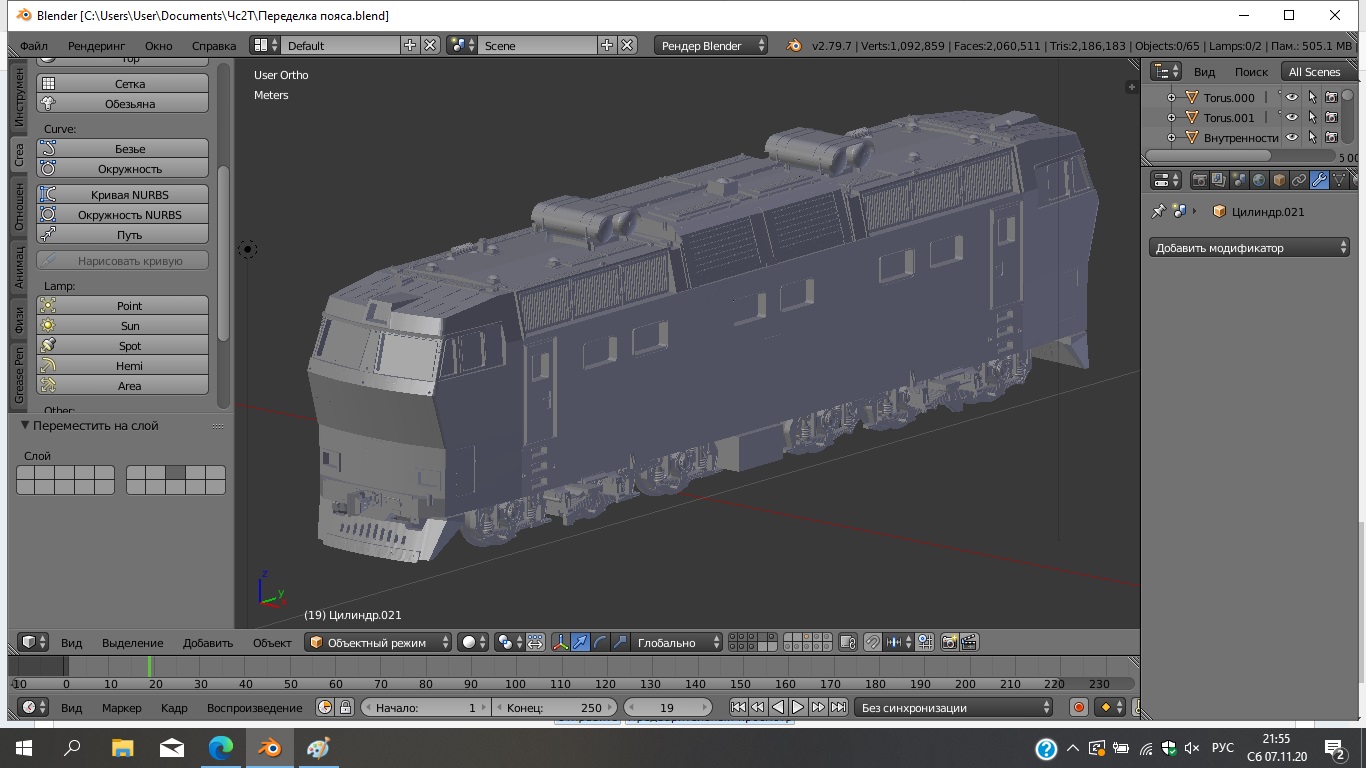Hide Torus.000 using its eye icon
The width and height of the screenshot is (1366, 768).
tap(1292, 97)
